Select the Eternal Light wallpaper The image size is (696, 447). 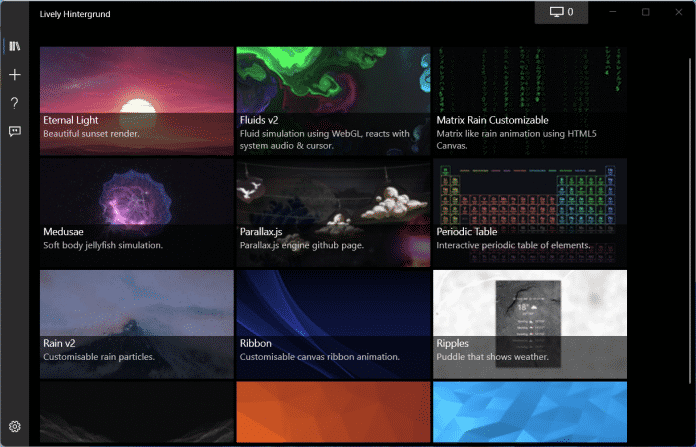[136, 100]
